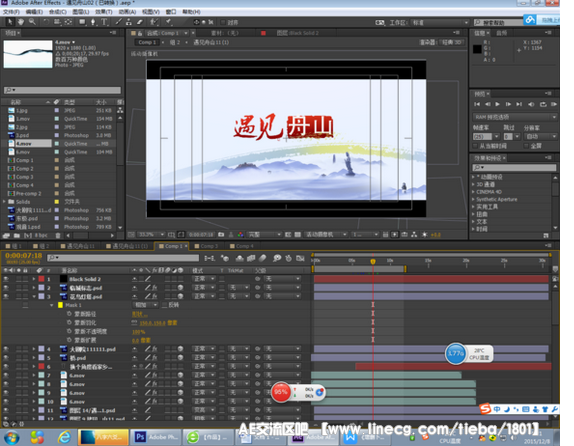Toggle the 'from current time' checkbox in Preview
Screen dimensions: 574x446
pos(476,146)
